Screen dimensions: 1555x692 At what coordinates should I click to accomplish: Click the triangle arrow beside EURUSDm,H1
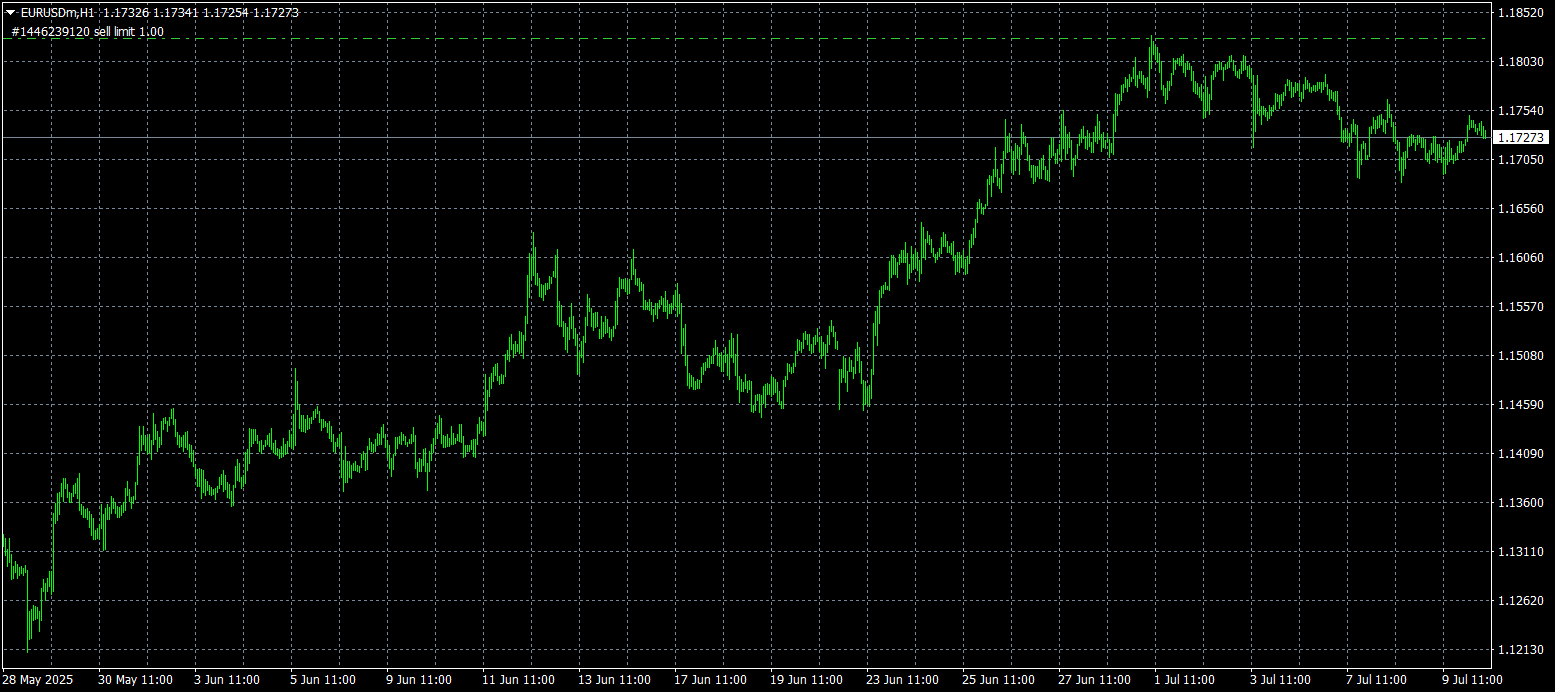click(10, 13)
